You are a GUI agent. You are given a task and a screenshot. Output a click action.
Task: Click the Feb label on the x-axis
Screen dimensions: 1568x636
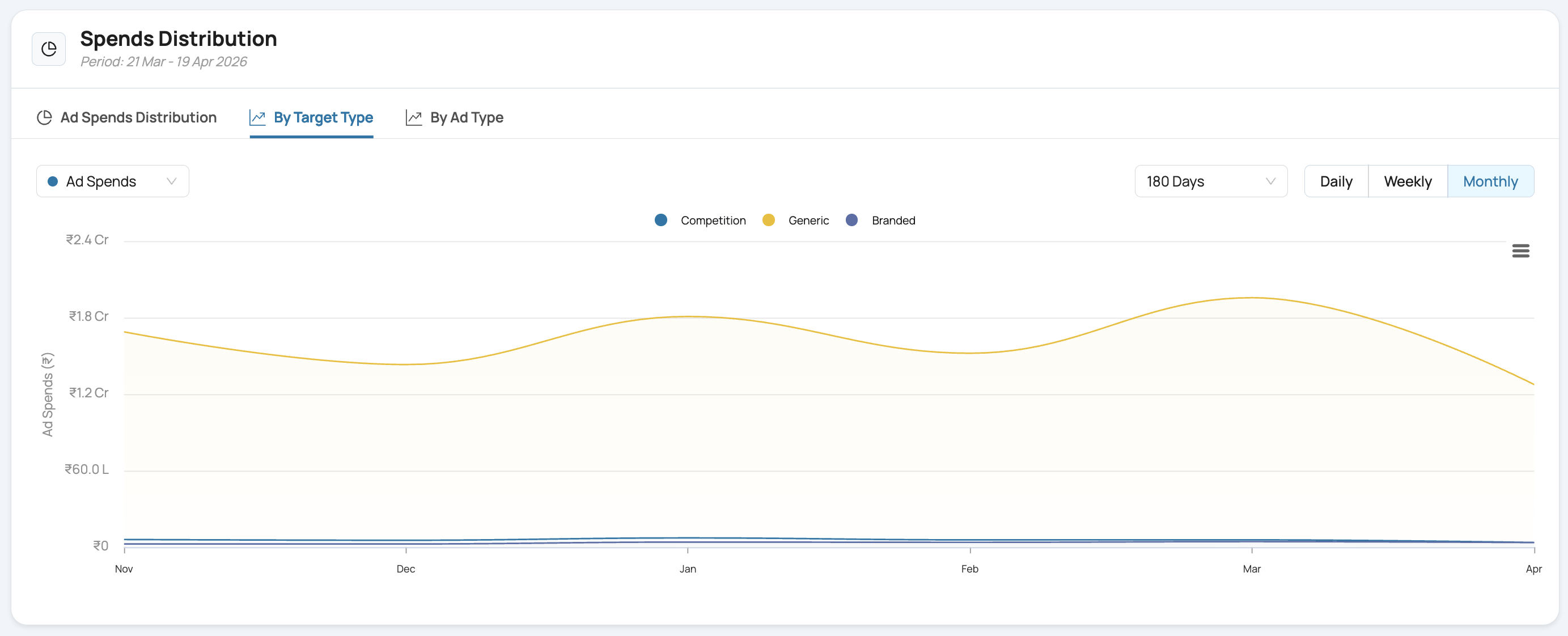(x=969, y=569)
